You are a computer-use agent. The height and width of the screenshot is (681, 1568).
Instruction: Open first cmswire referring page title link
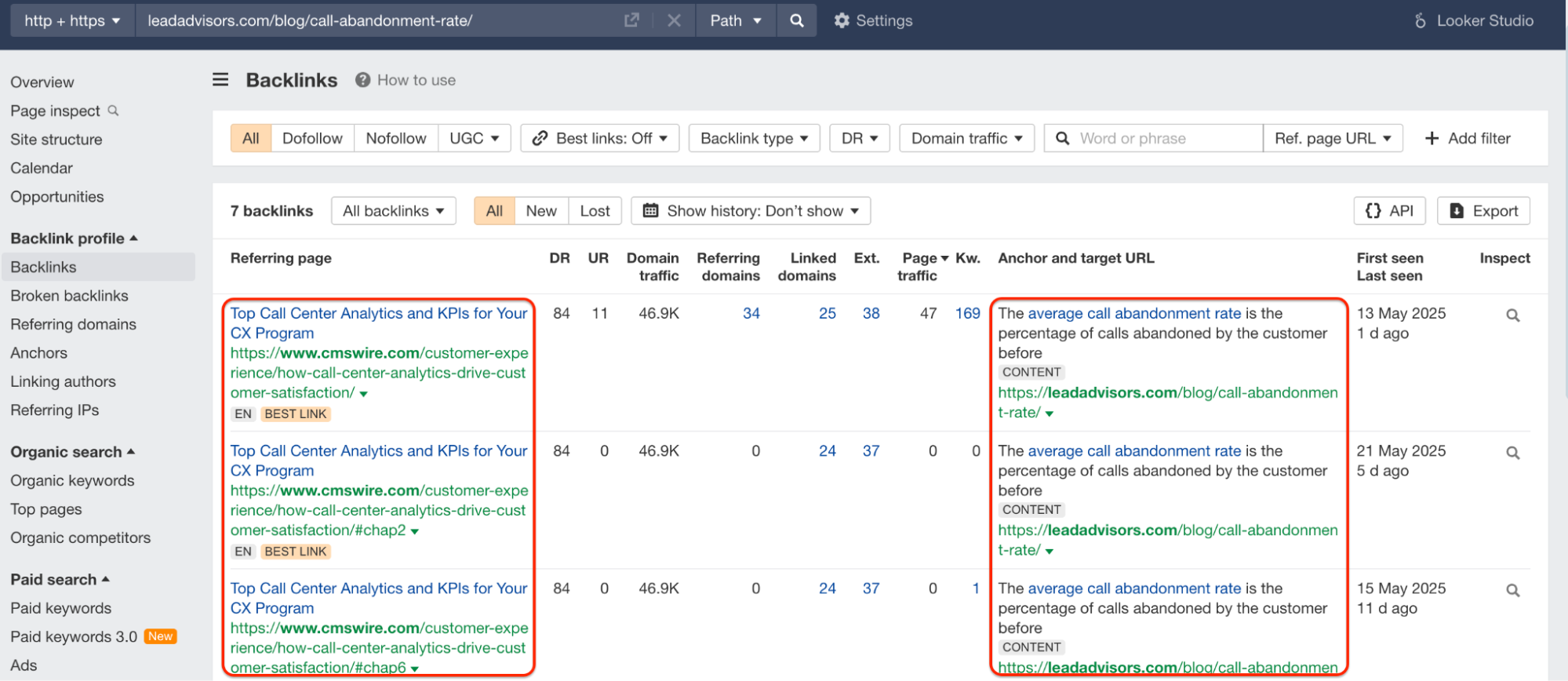point(379,323)
